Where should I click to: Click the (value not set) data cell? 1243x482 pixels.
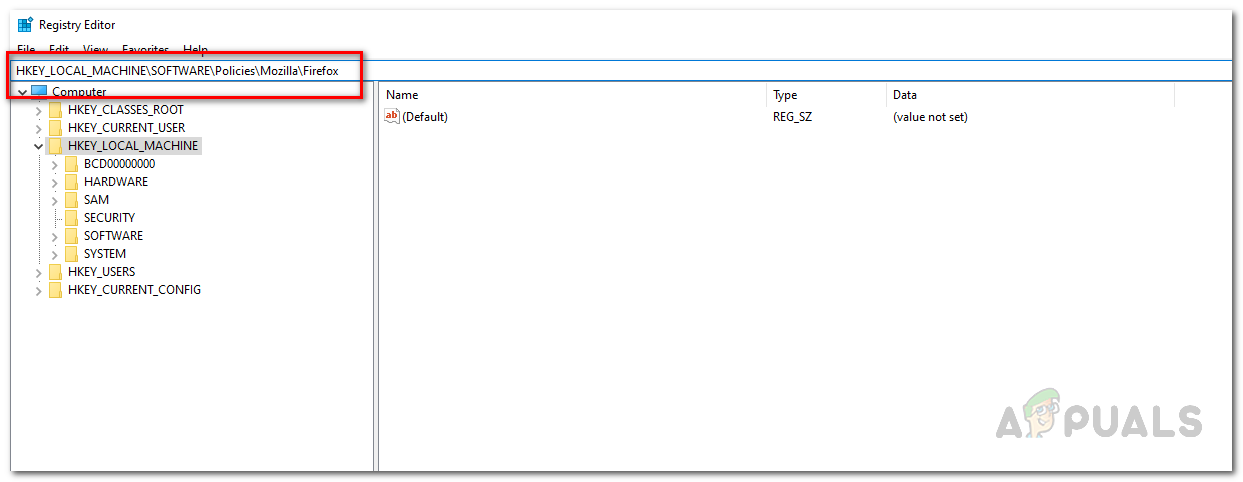[930, 117]
